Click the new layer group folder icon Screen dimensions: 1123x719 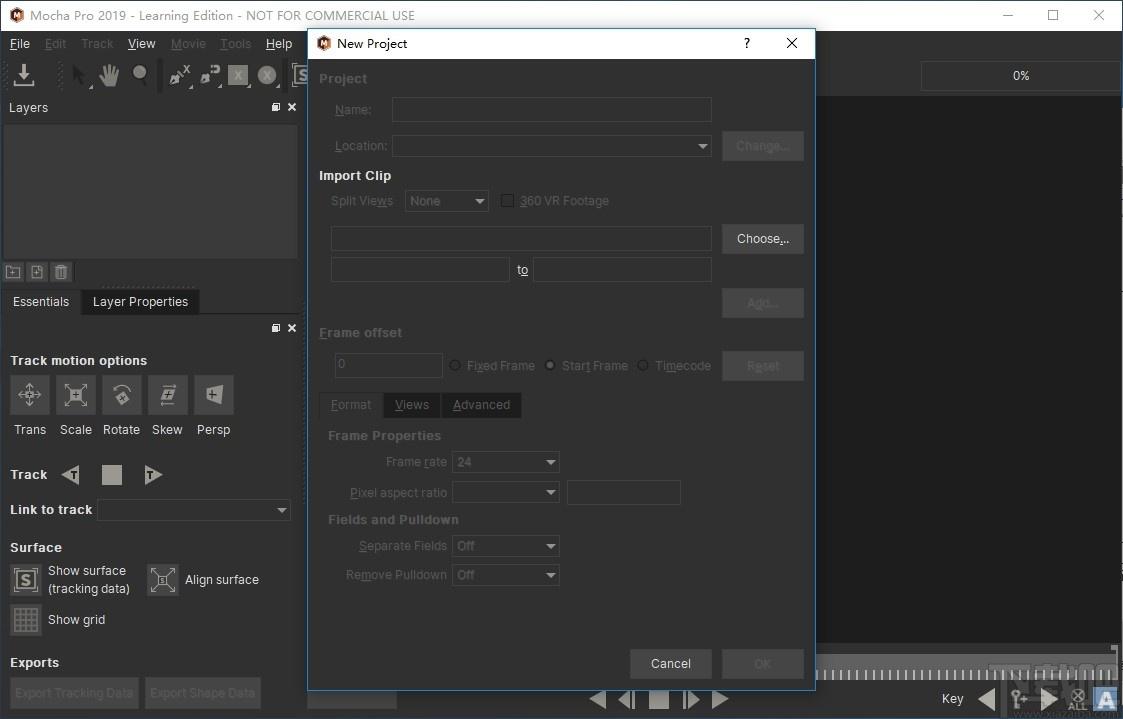click(x=13, y=272)
